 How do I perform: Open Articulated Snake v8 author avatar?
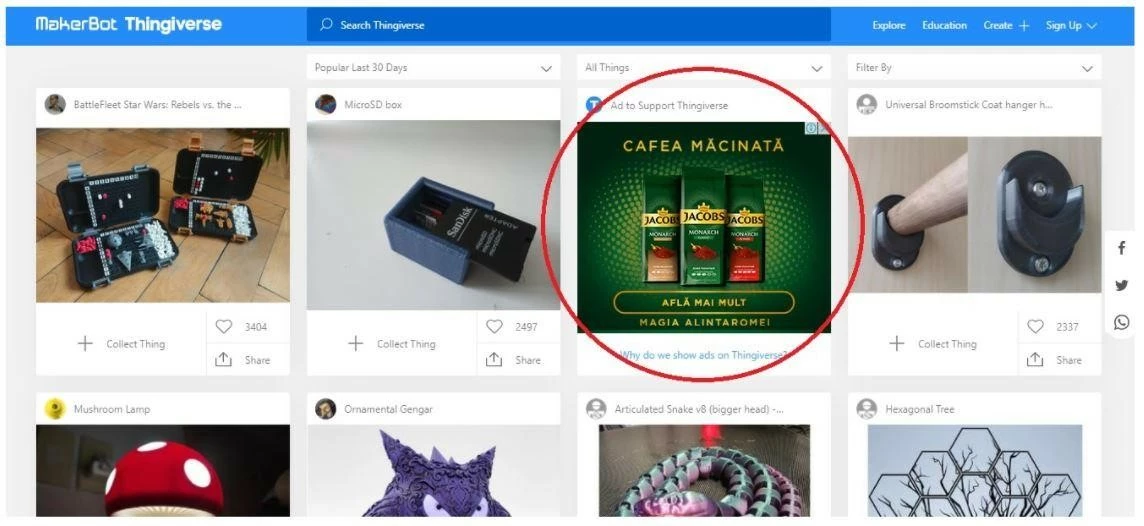click(596, 409)
